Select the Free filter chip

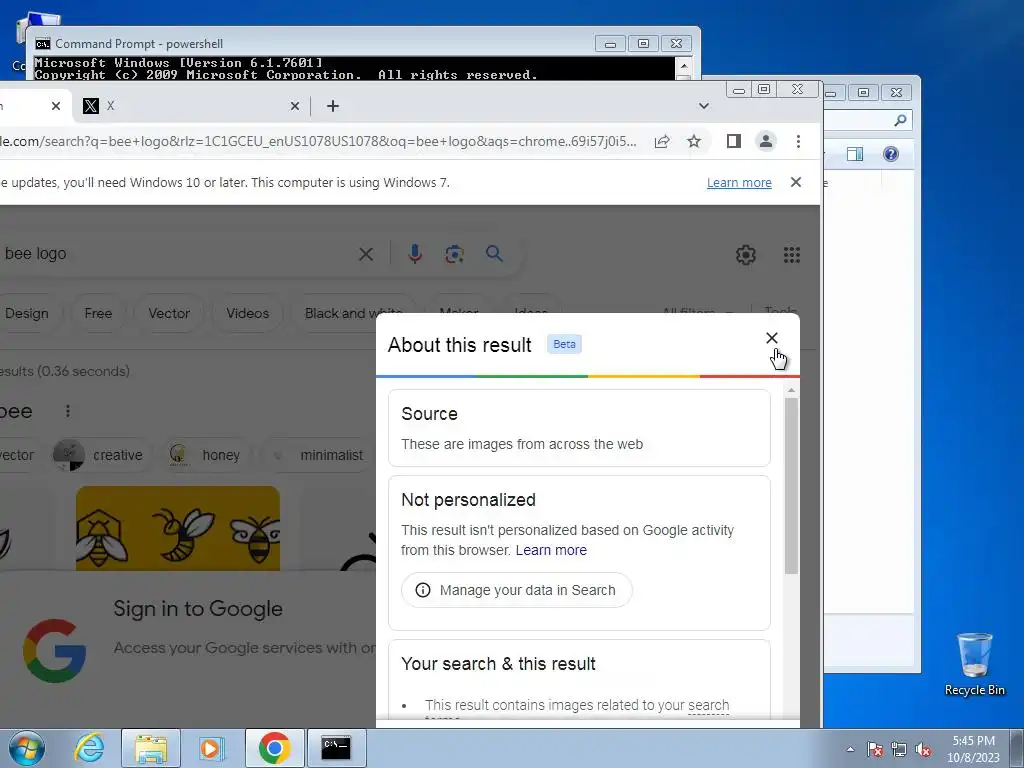click(x=98, y=313)
